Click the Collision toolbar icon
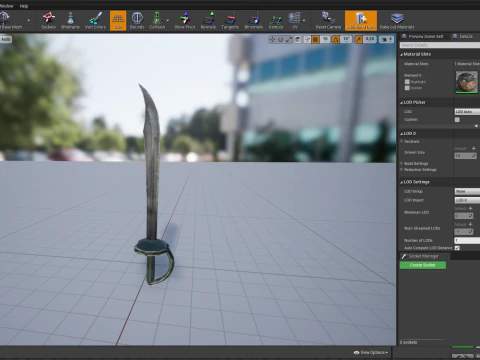The height and width of the screenshot is (360, 480). [x=157, y=21]
